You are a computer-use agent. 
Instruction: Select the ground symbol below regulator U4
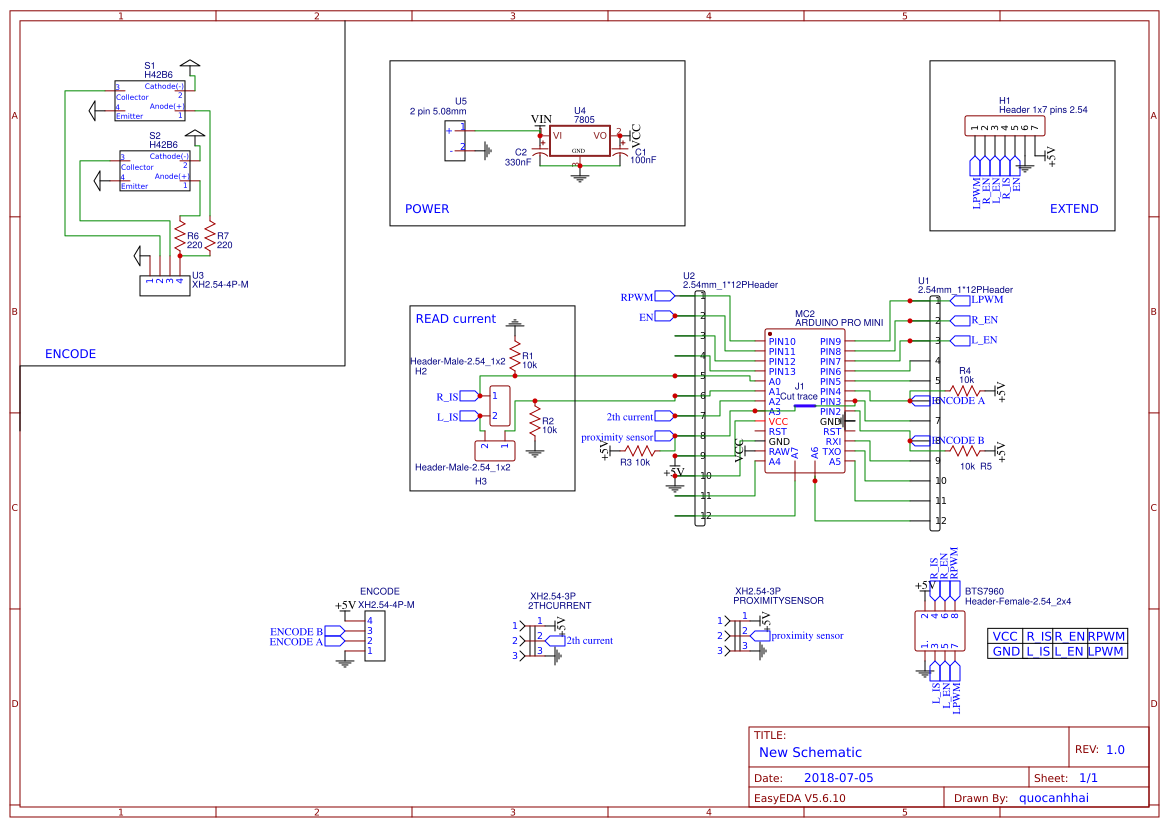[580, 178]
